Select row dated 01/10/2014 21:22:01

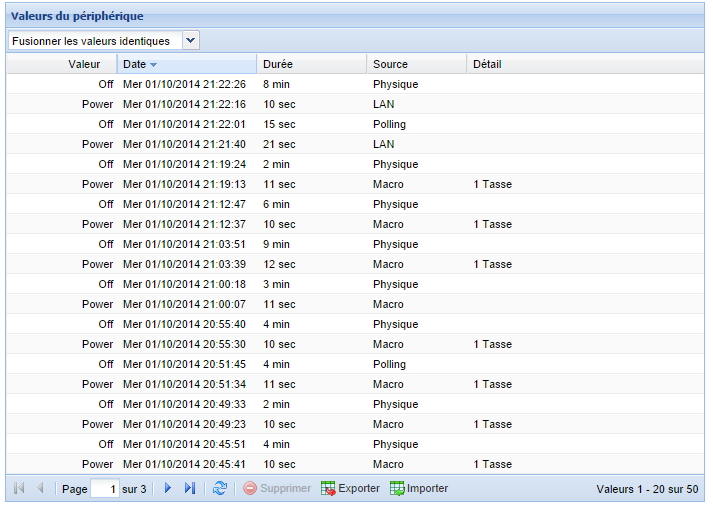point(355,124)
